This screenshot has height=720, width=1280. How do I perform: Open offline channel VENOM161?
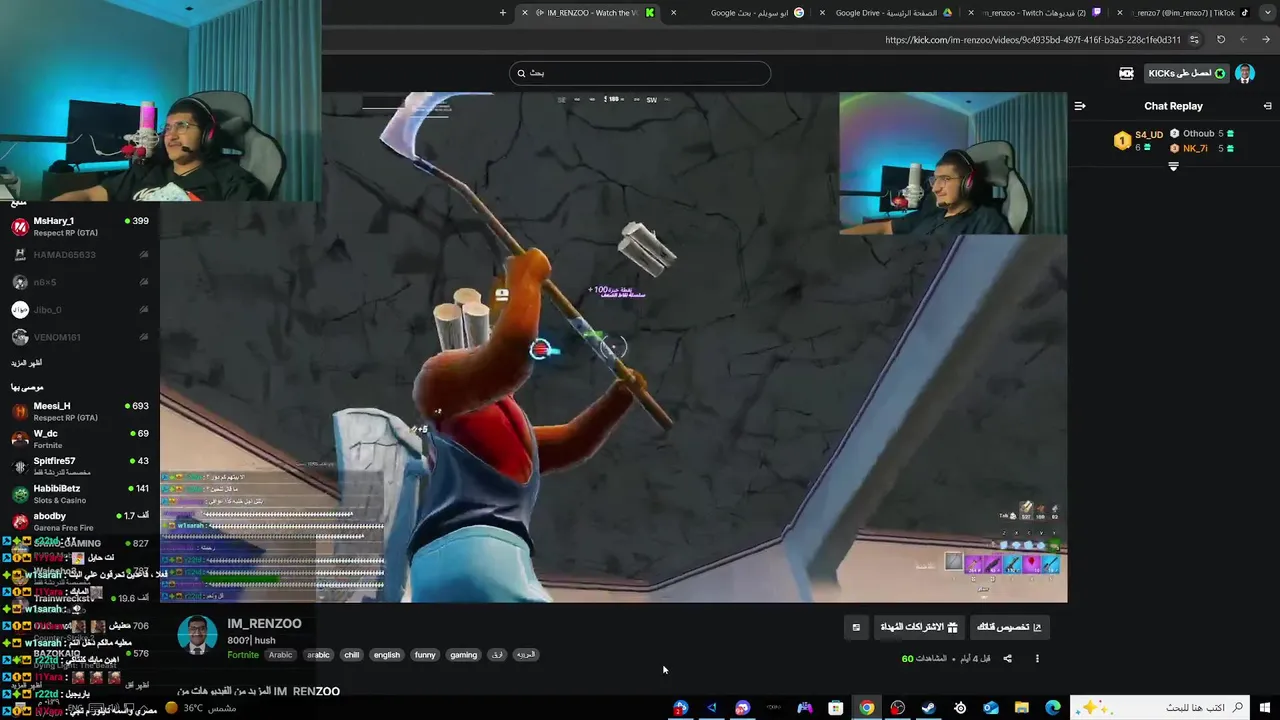[80, 337]
